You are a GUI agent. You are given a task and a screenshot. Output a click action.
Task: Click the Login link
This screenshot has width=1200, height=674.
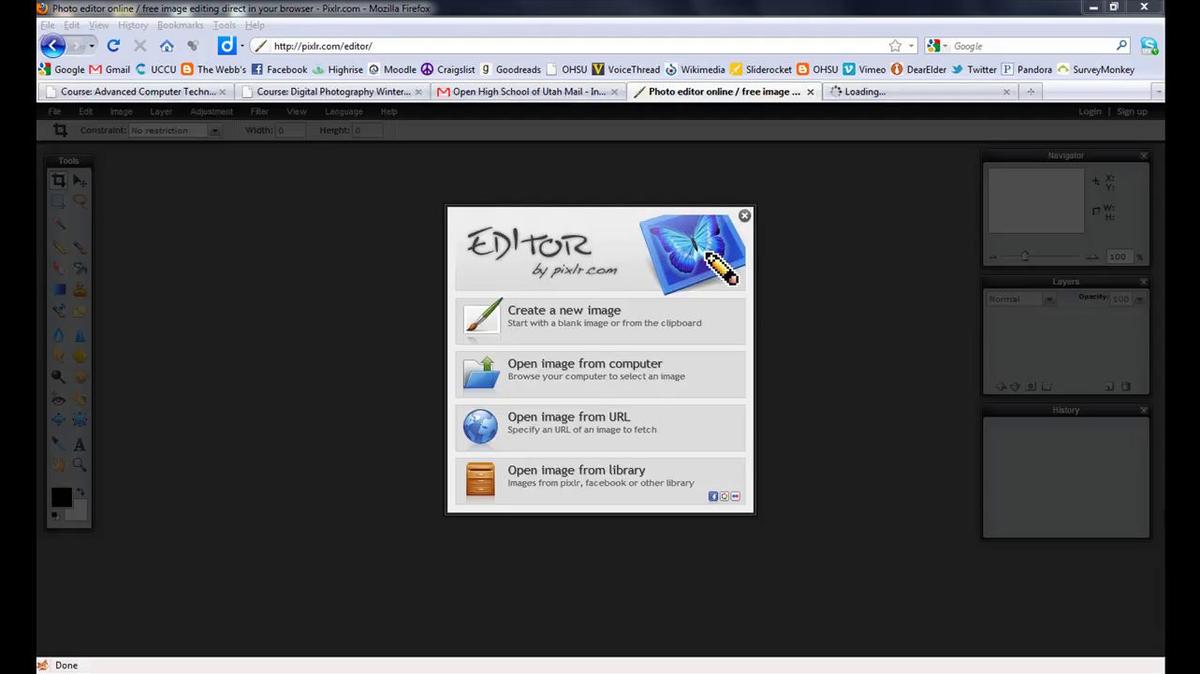coord(1090,111)
